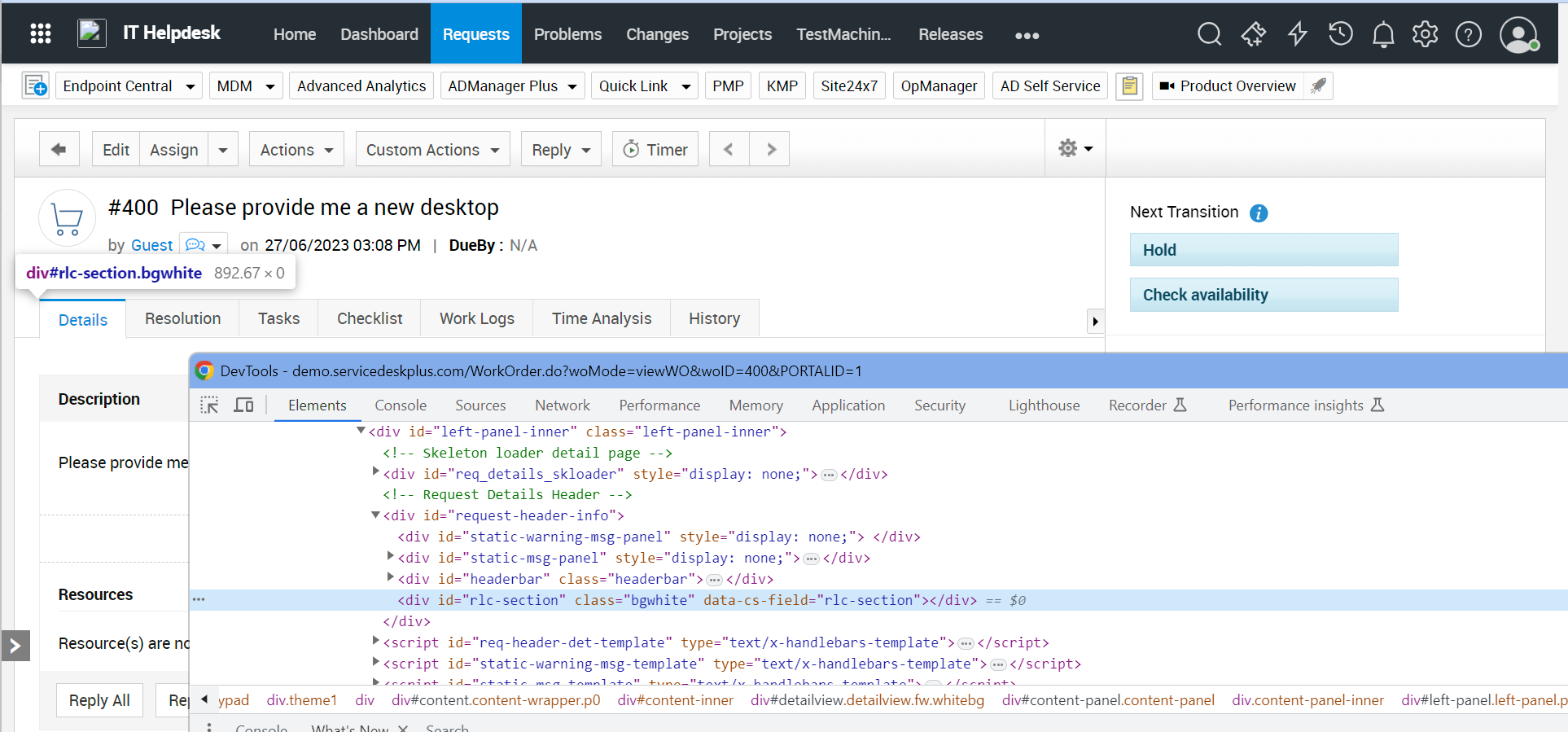Collapse the request-header-info div node

click(x=375, y=515)
